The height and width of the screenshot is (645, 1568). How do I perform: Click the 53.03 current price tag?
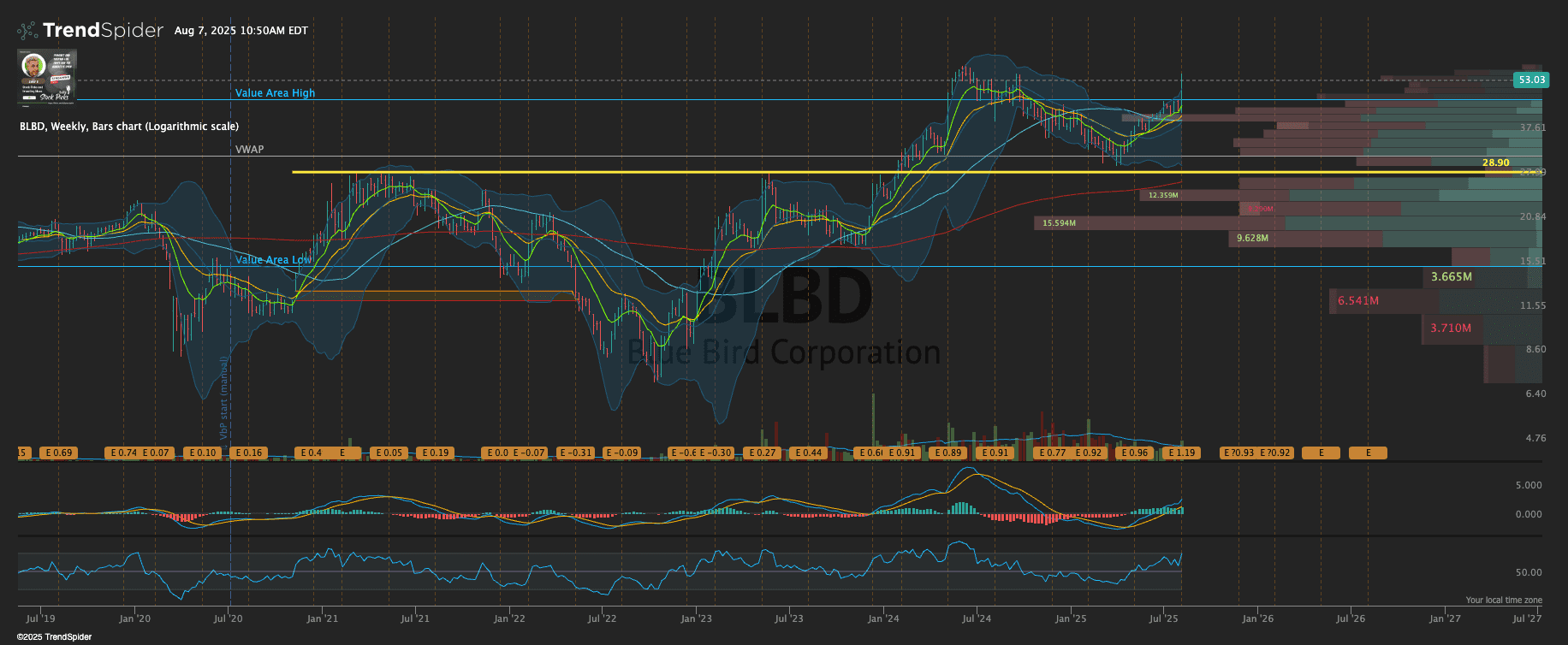(1531, 80)
